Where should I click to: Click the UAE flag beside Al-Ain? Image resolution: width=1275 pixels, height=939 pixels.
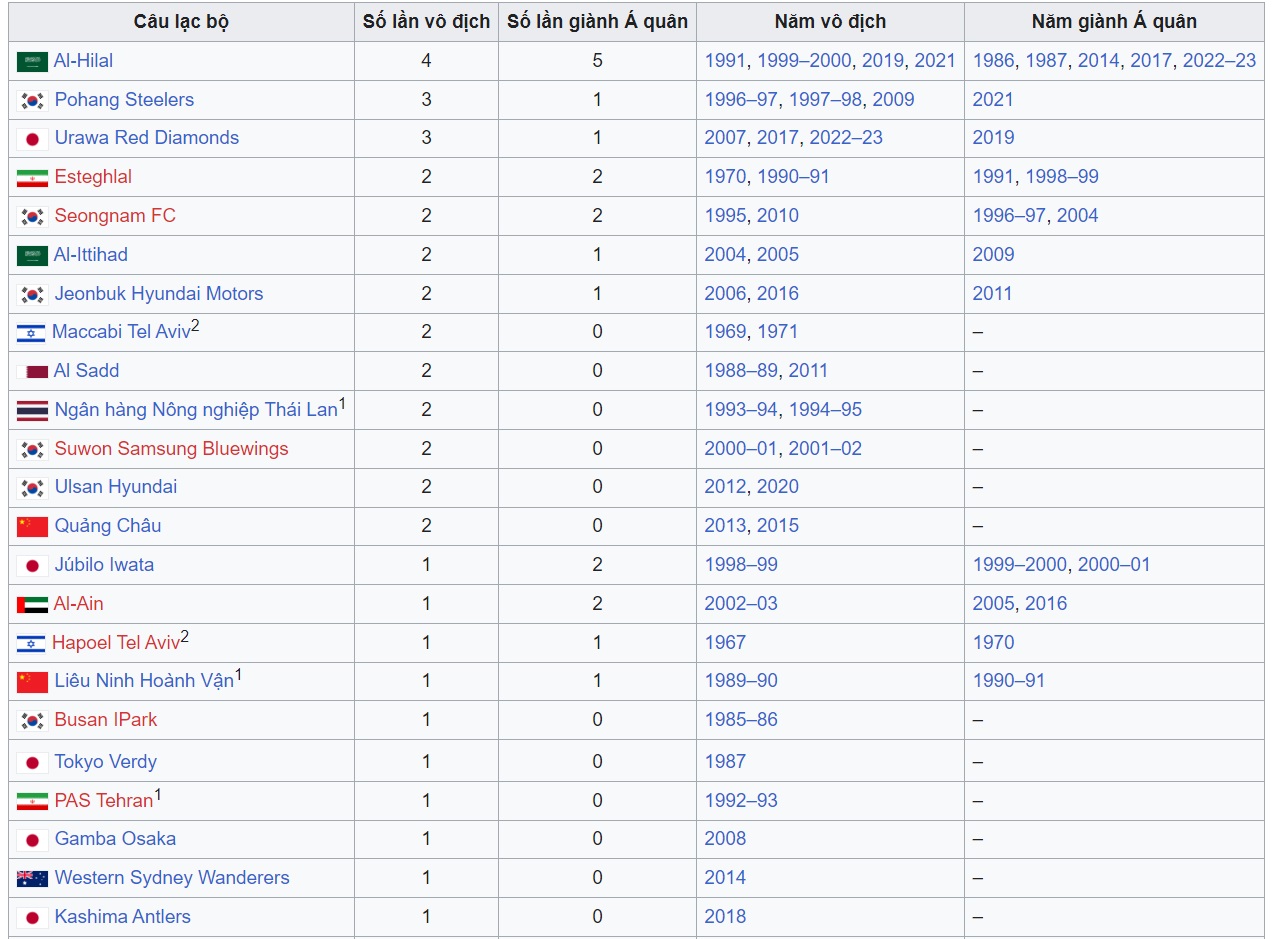(32, 604)
